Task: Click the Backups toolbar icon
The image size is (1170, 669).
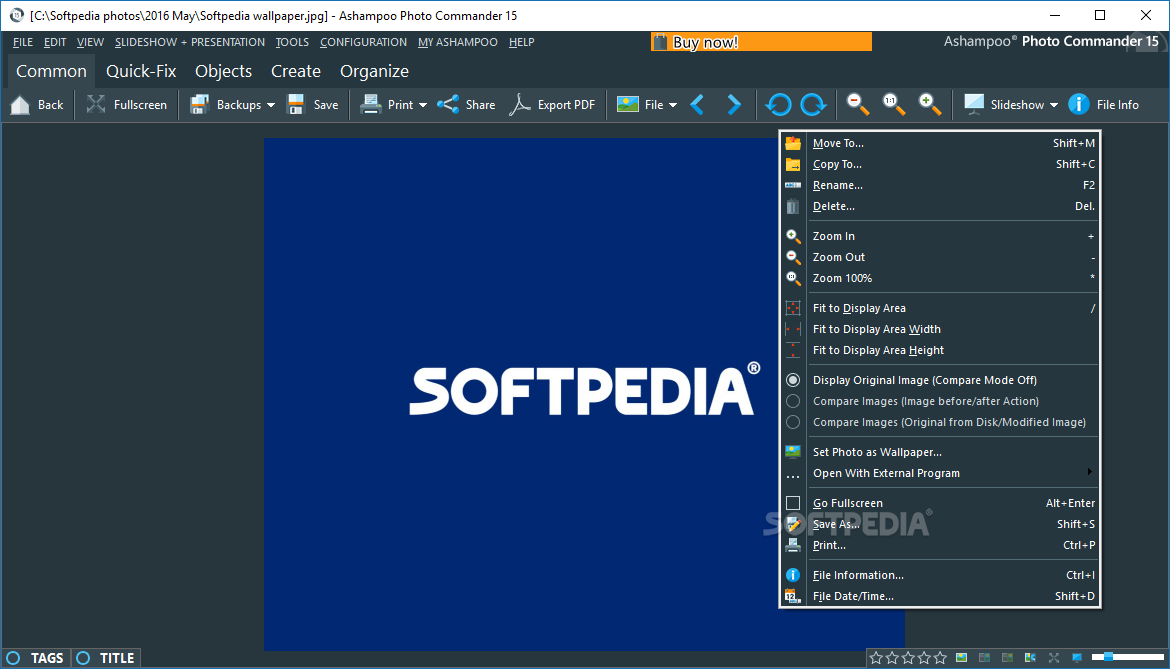Action: 199,105
